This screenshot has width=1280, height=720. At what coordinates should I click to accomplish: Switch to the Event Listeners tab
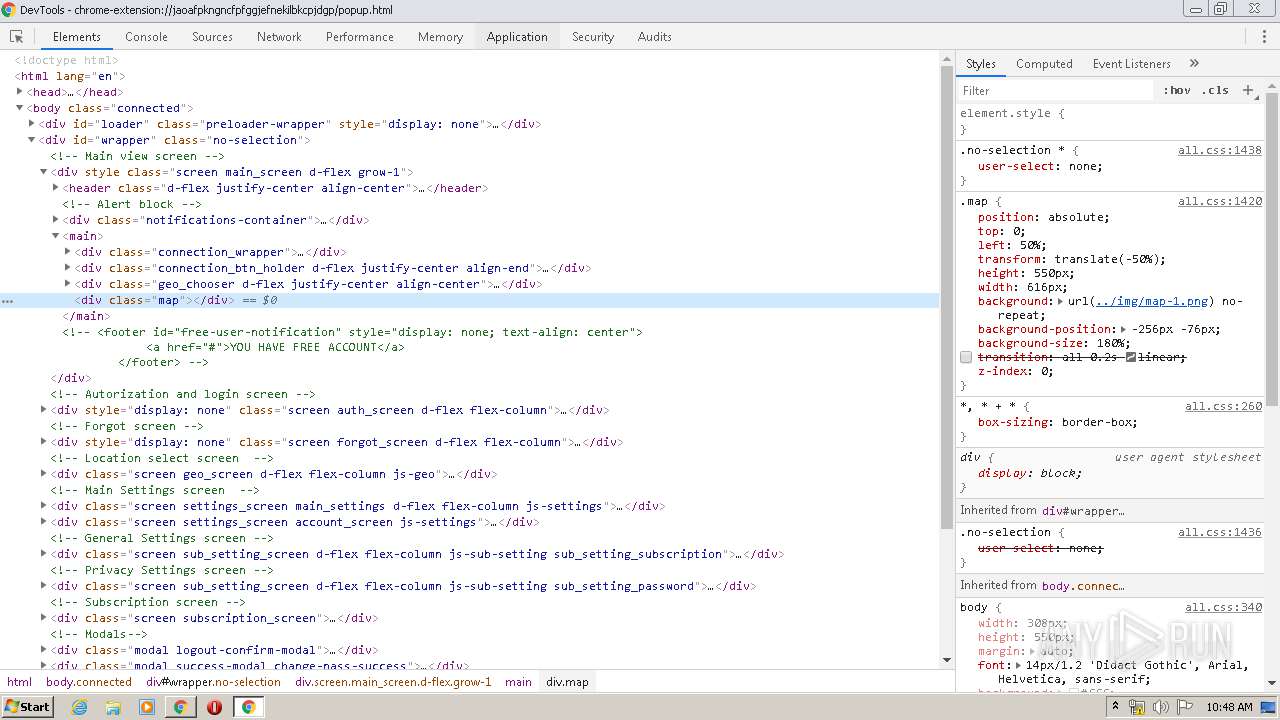coord(1131,63)
